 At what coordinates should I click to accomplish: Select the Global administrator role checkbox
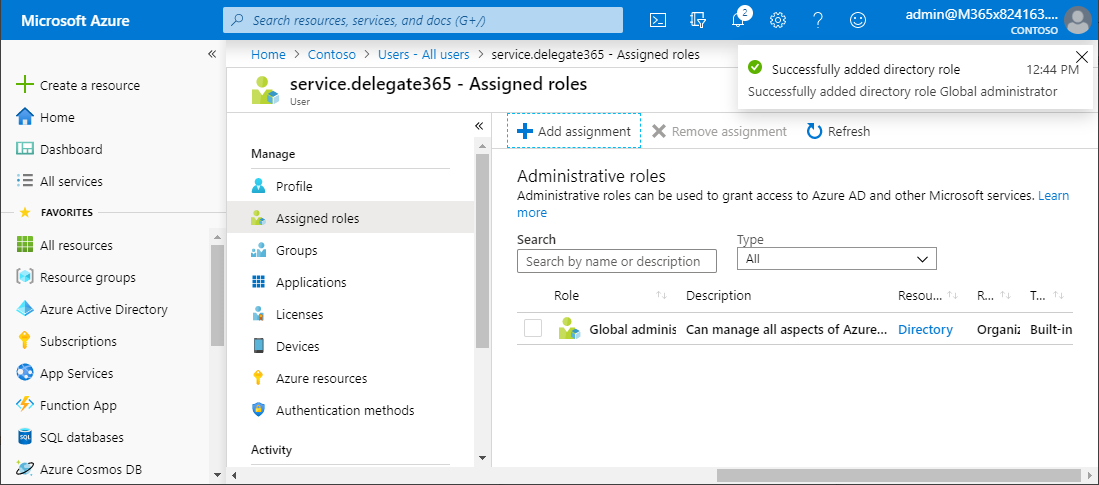tap(533, 328)
